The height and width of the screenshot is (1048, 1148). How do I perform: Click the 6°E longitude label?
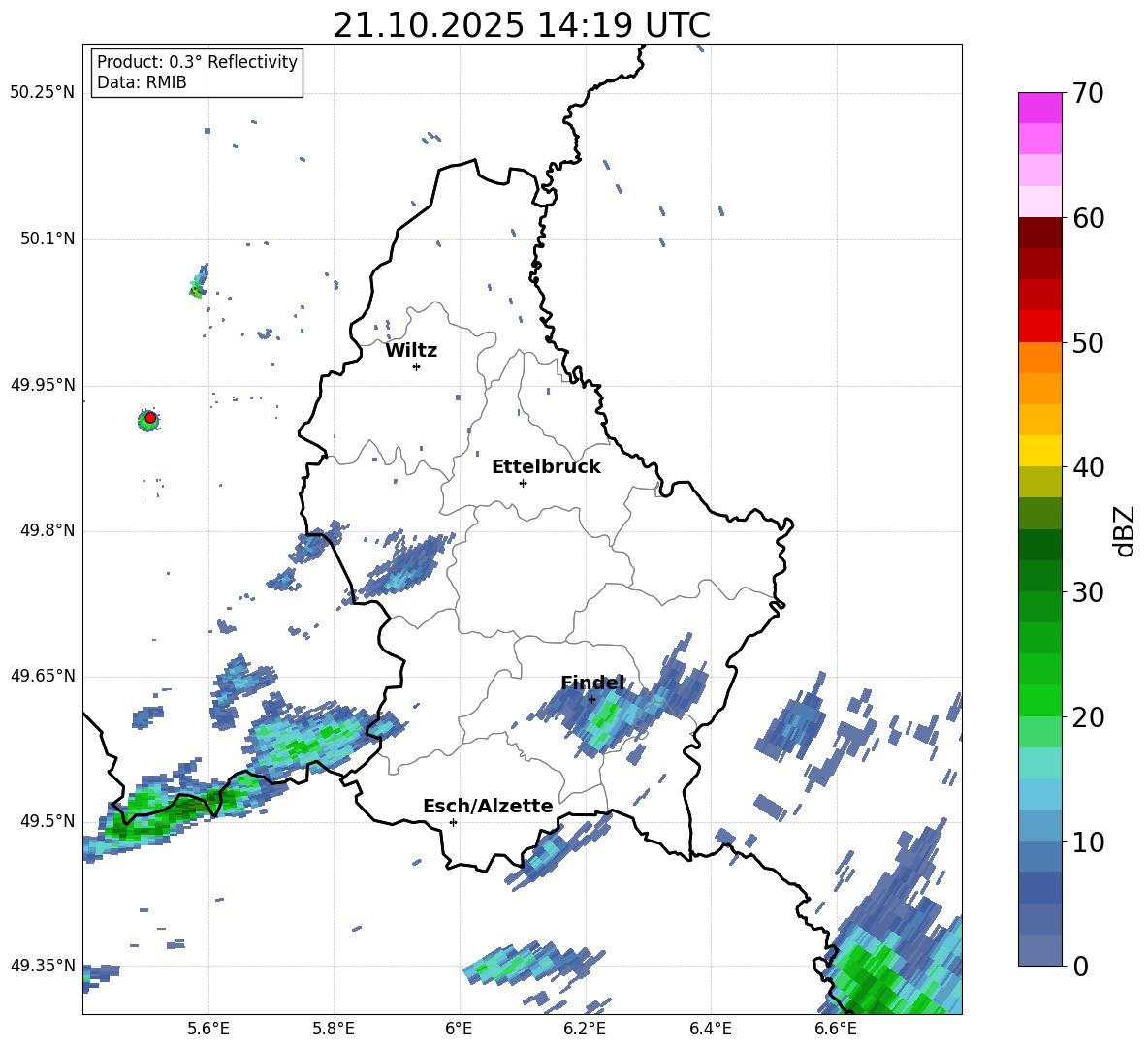(x=459, y=1029)
